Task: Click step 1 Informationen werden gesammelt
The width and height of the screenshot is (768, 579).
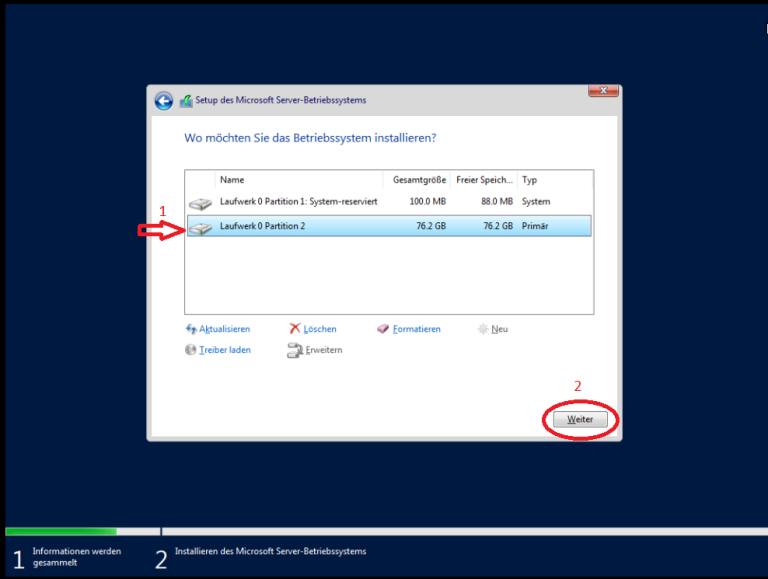Action: 69,557
